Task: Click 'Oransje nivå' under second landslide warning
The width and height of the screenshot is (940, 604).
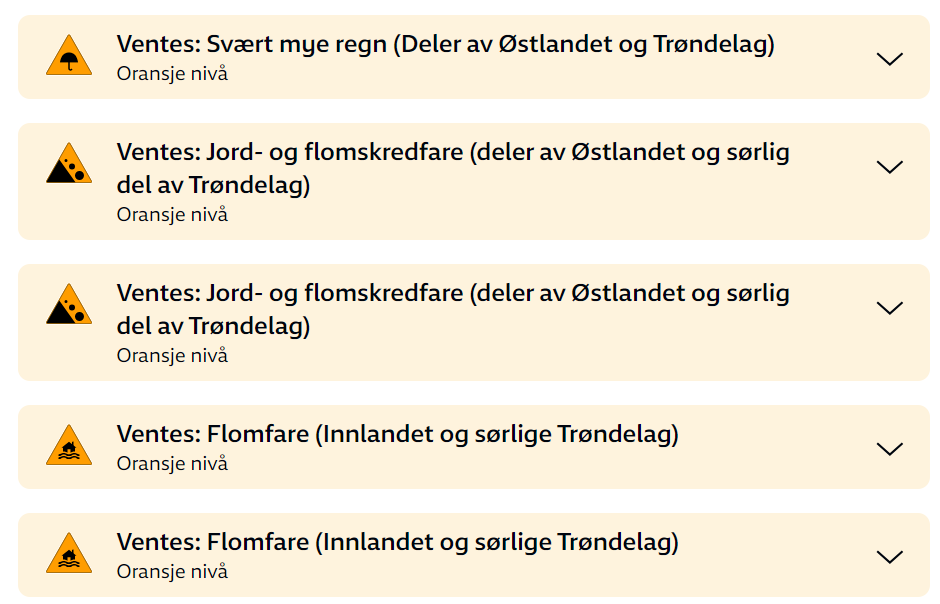Action: coord(172,356)
